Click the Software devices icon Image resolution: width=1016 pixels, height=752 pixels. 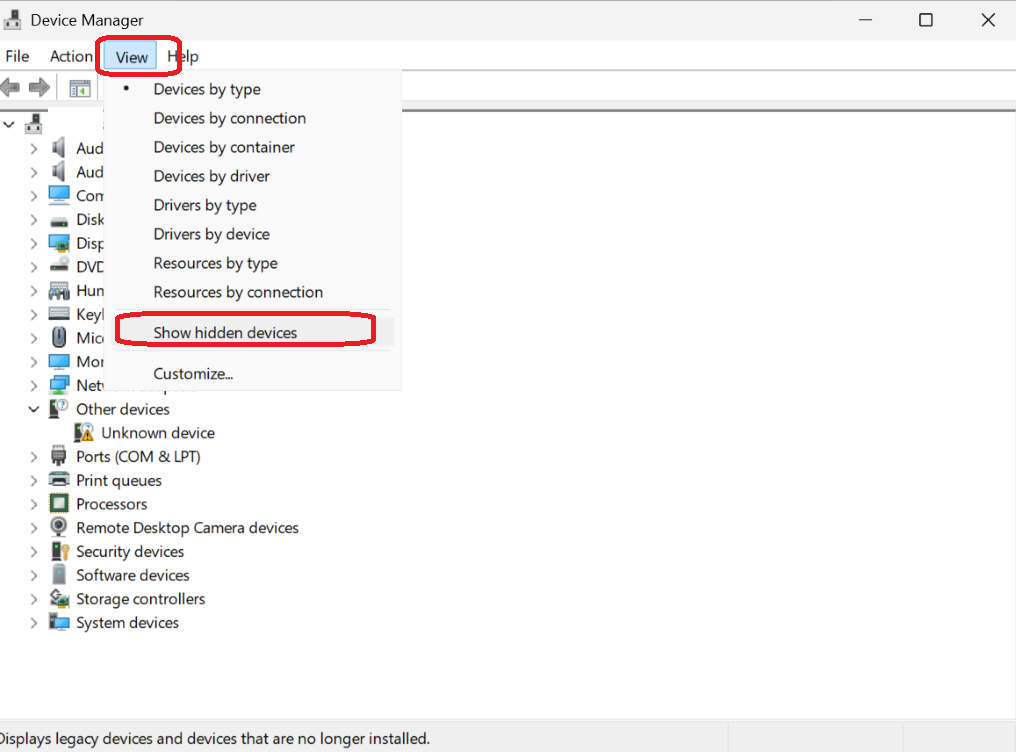(59, 575)
